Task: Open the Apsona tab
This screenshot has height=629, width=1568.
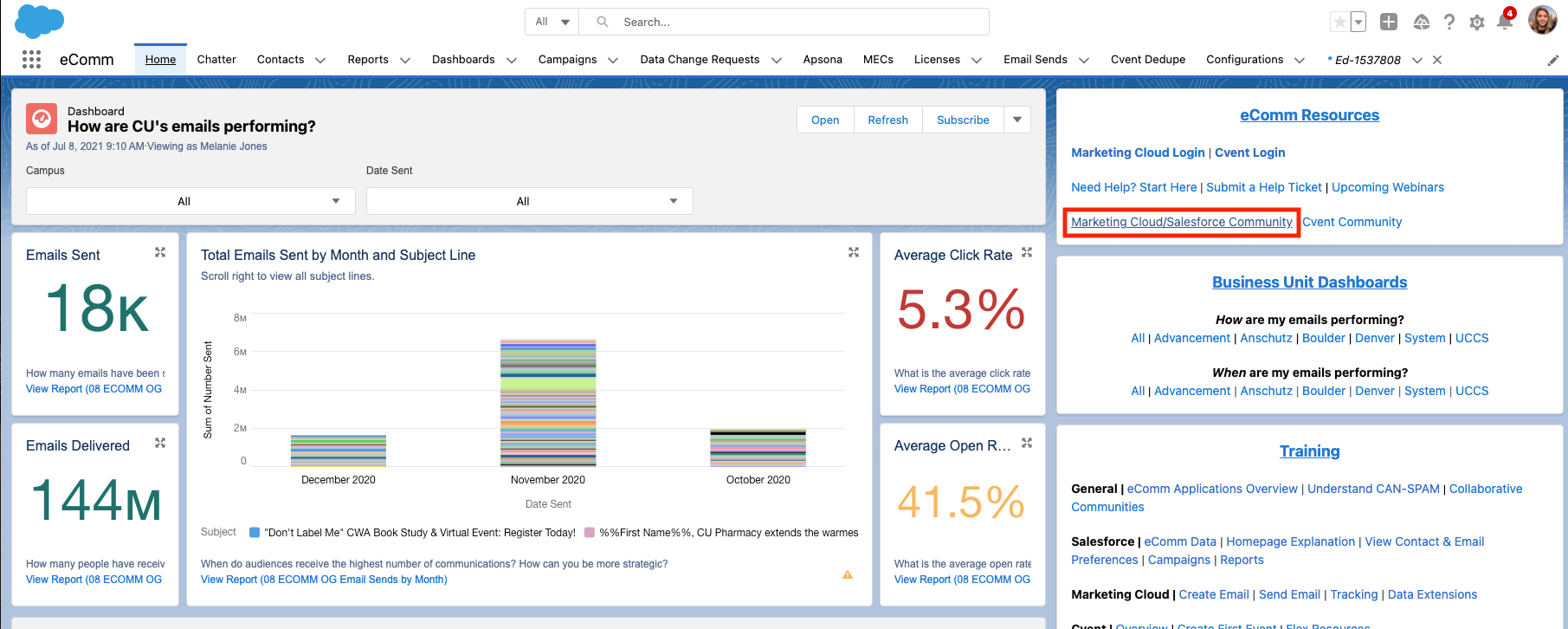Action: pyautogui.click(x=823, y=59)
